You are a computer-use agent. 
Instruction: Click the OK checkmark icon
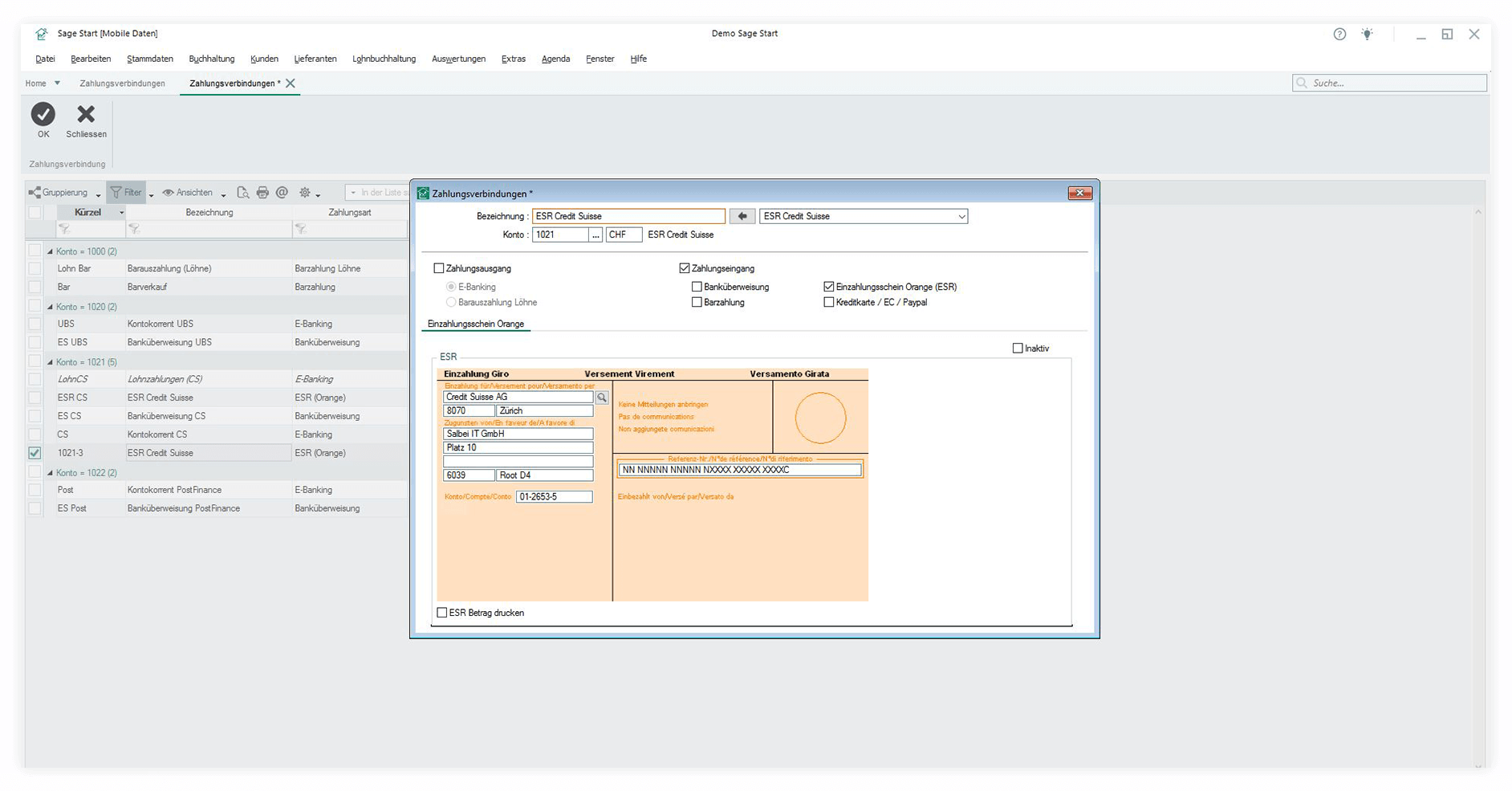pyautogui.click(x=43, y=114)
